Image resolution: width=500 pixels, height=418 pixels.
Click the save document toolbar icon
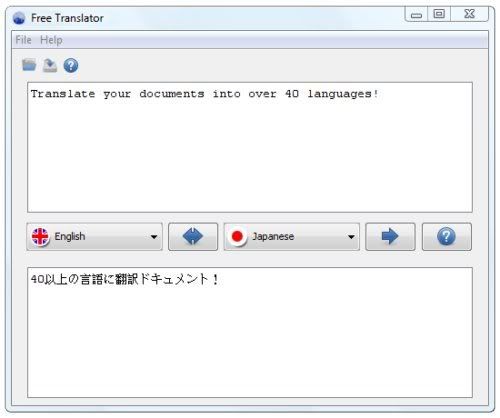point(50,65)
